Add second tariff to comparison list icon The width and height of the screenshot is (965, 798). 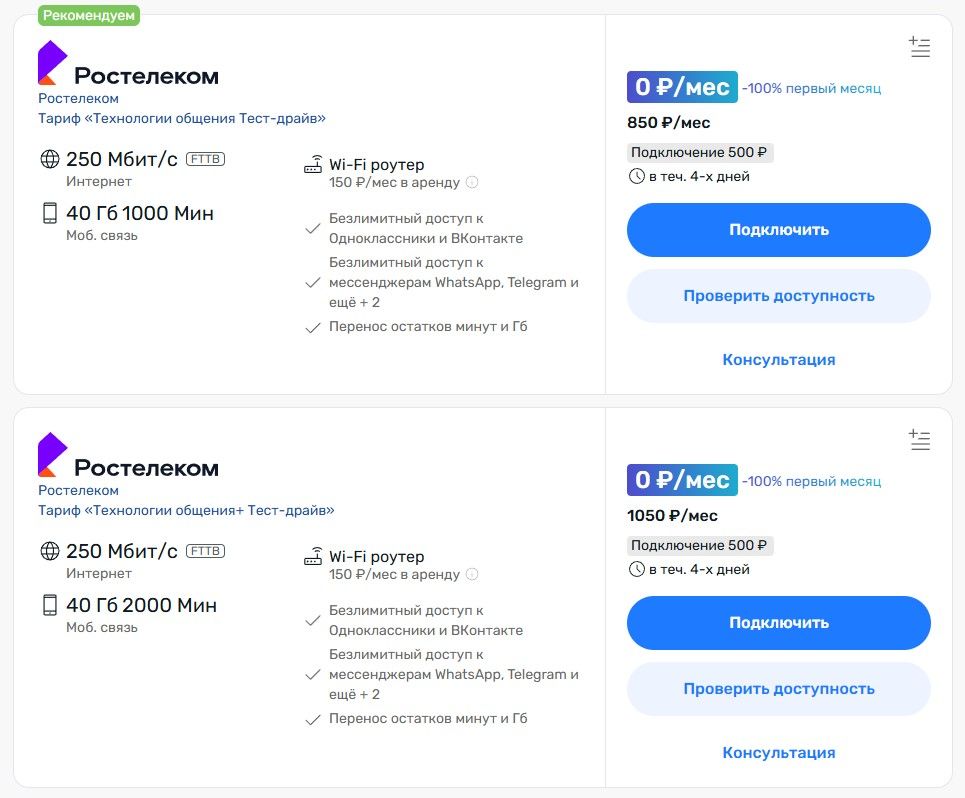tap(919, 439)
